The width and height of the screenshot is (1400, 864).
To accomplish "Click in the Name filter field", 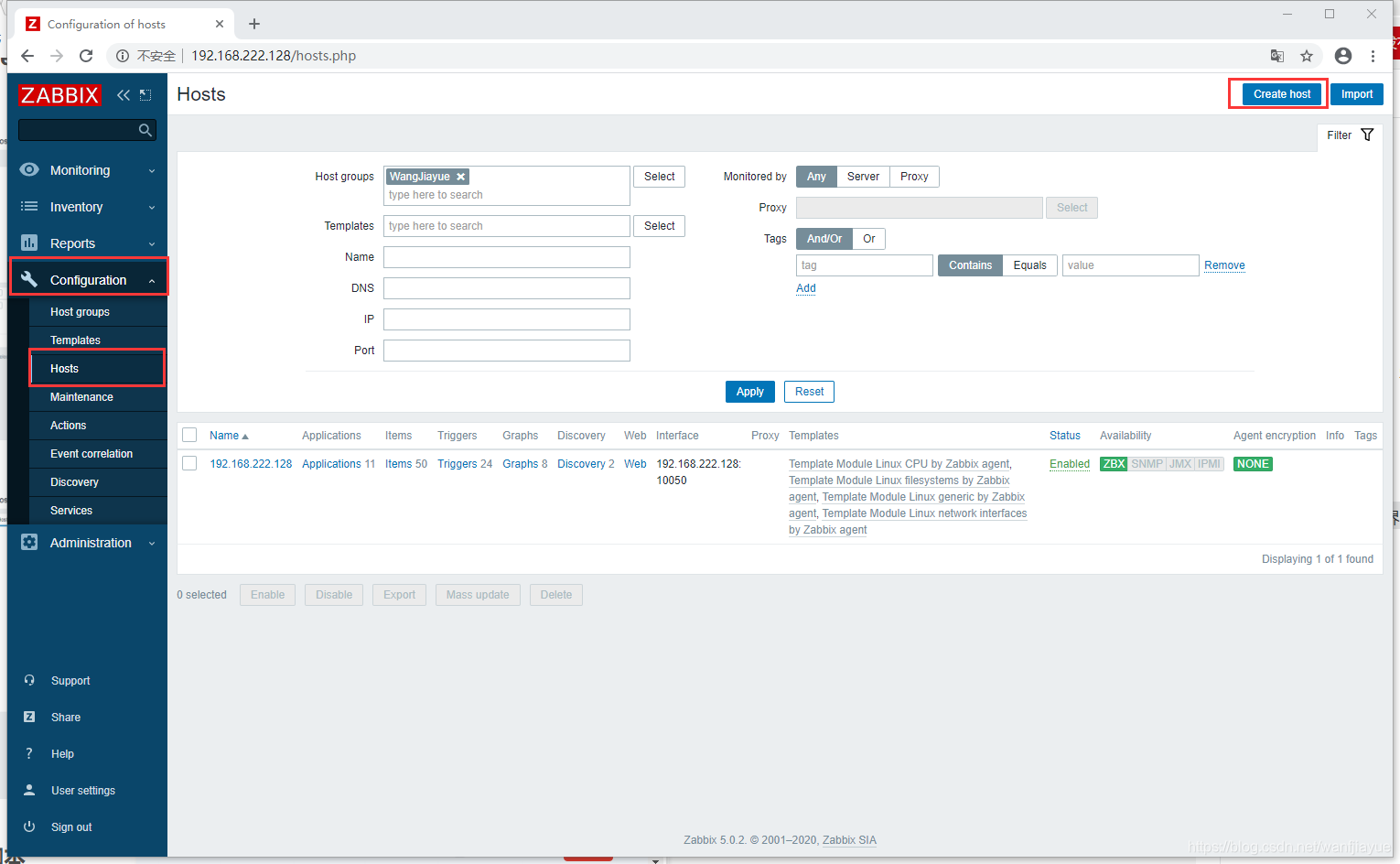I will [507, 257].
